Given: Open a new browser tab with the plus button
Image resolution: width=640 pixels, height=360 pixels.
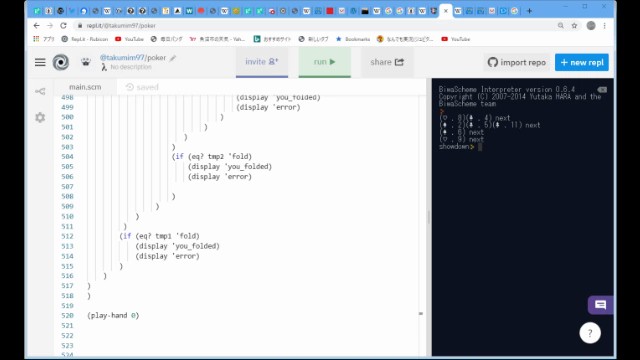Looking at the screenshot, I should click(529, 11).
